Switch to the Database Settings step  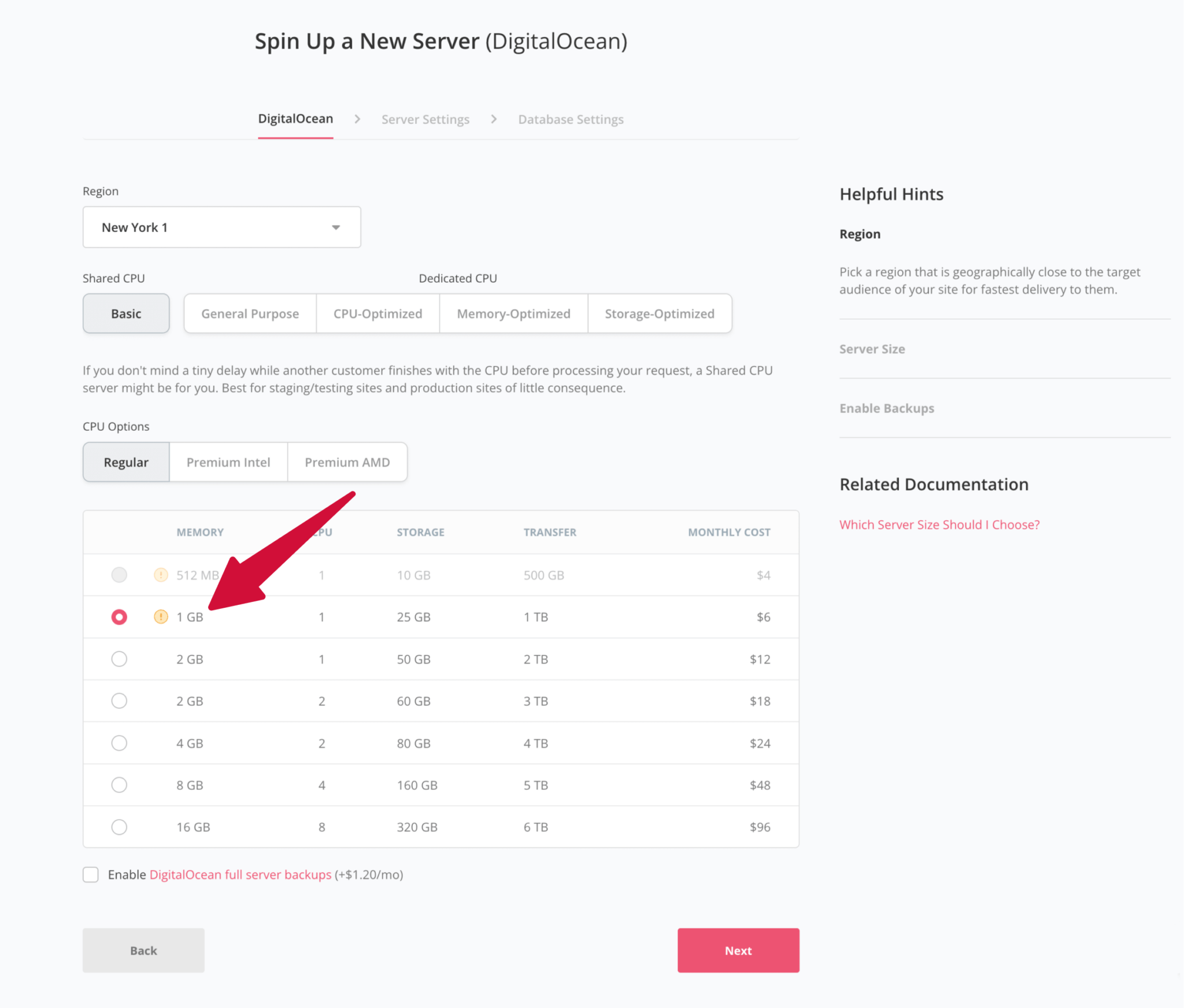[x=570, y=119]
